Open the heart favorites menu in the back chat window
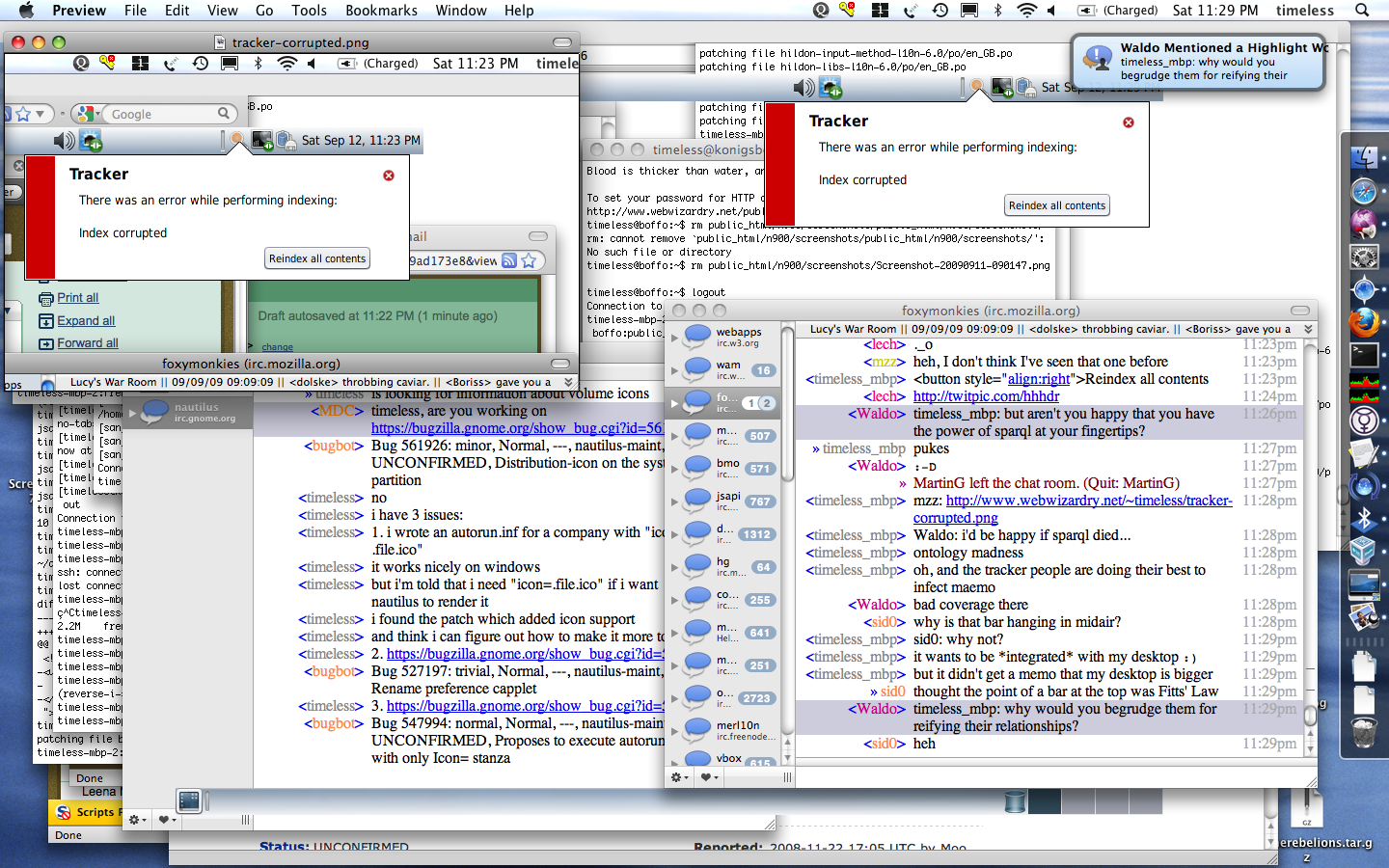The height and width of the screenshot is (868, 1389). [167, 820]
